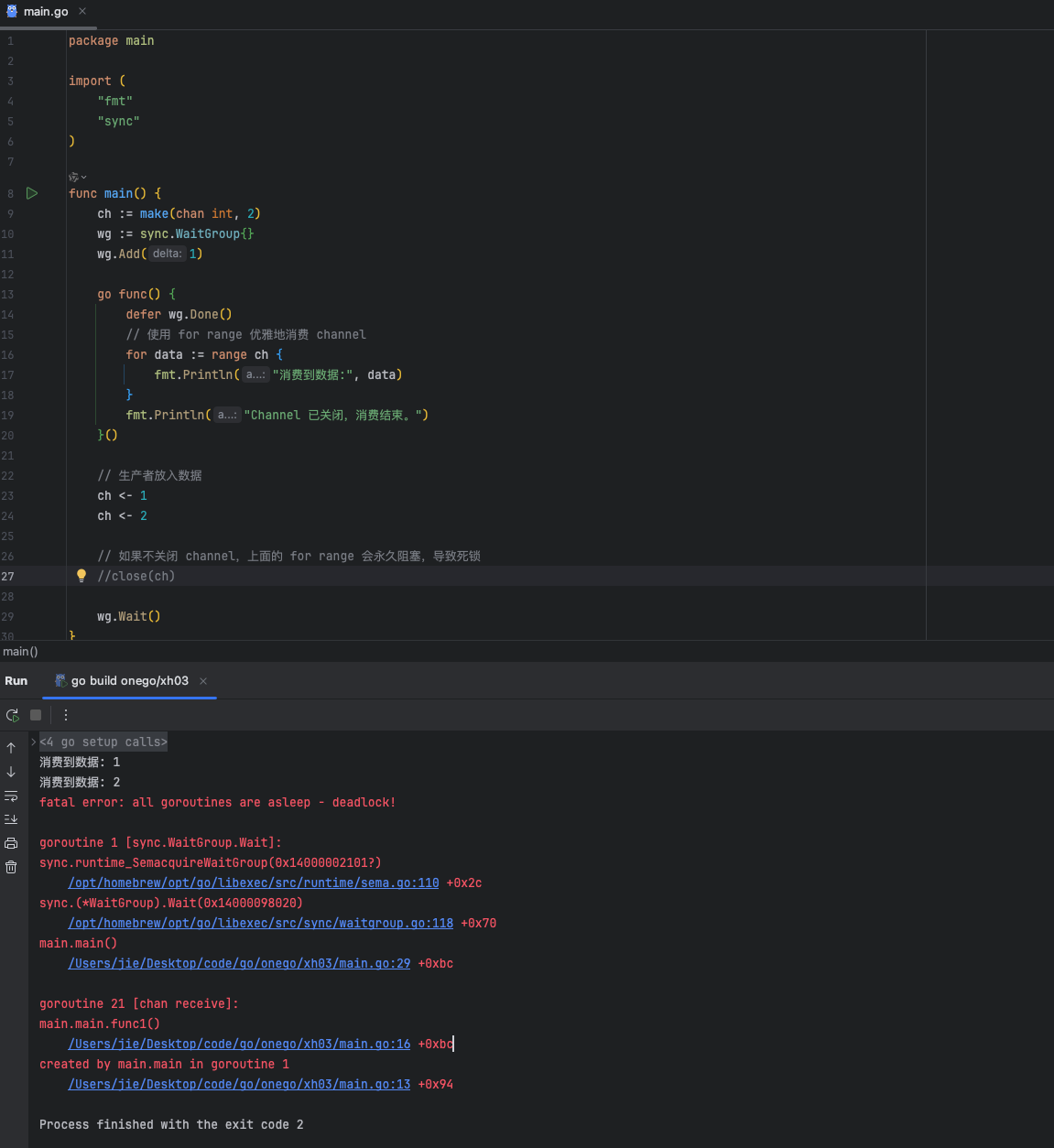1054x1148 pixels.
Task: Click the main() breadcrumb below the editor
Action: pyautogui.click(x=20, y=652)
